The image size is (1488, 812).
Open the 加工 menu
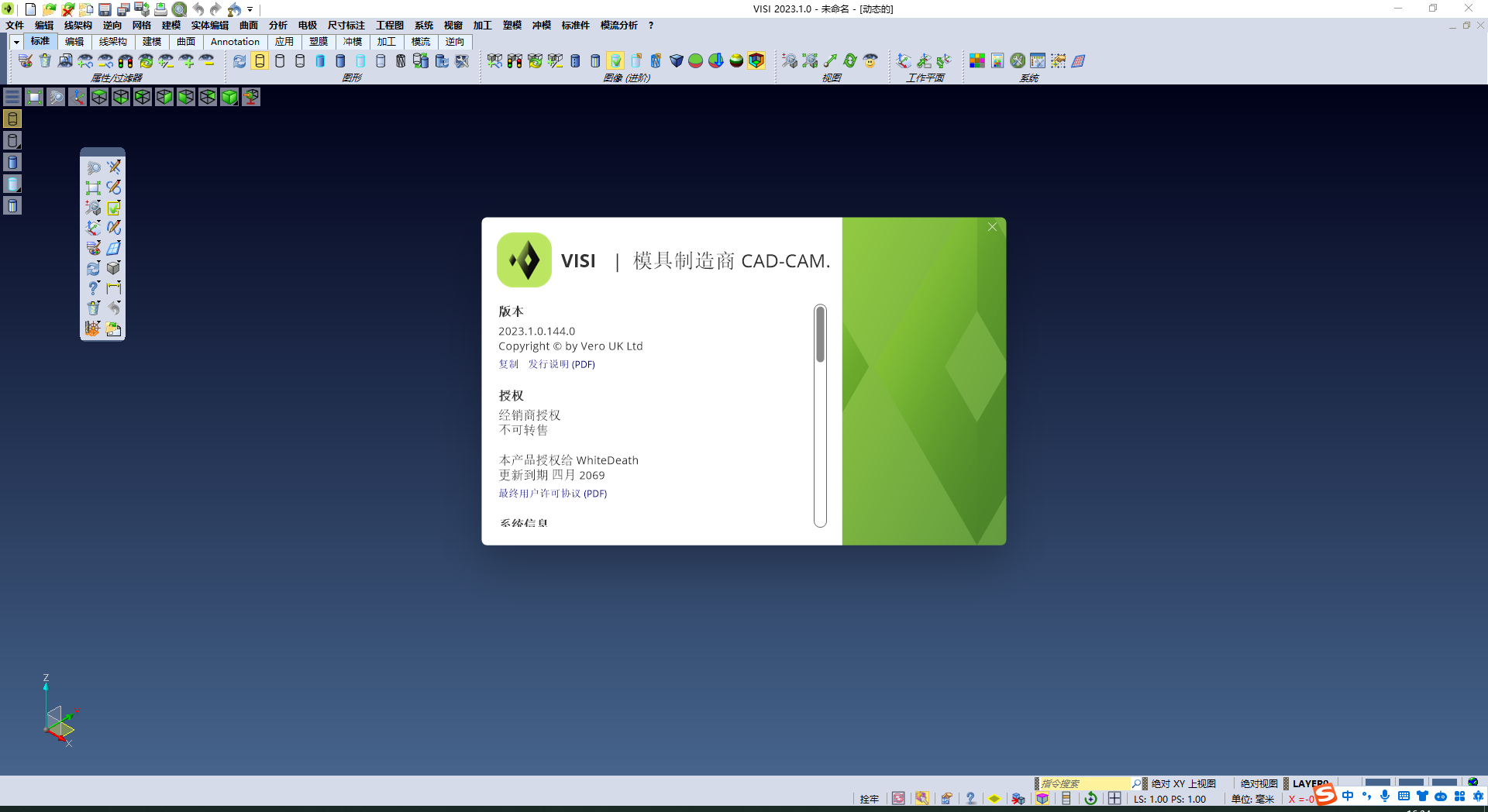(482, 26)
